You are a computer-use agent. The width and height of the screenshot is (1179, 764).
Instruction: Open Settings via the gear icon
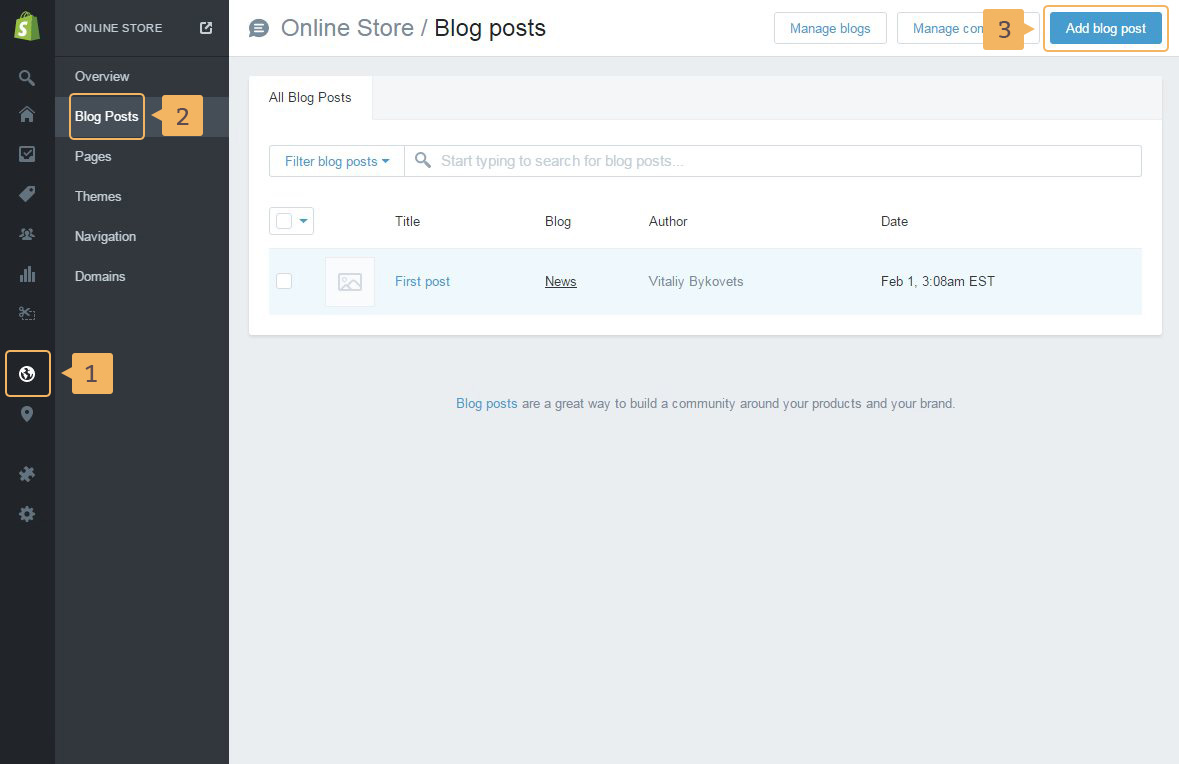click(x=27, y=514)
